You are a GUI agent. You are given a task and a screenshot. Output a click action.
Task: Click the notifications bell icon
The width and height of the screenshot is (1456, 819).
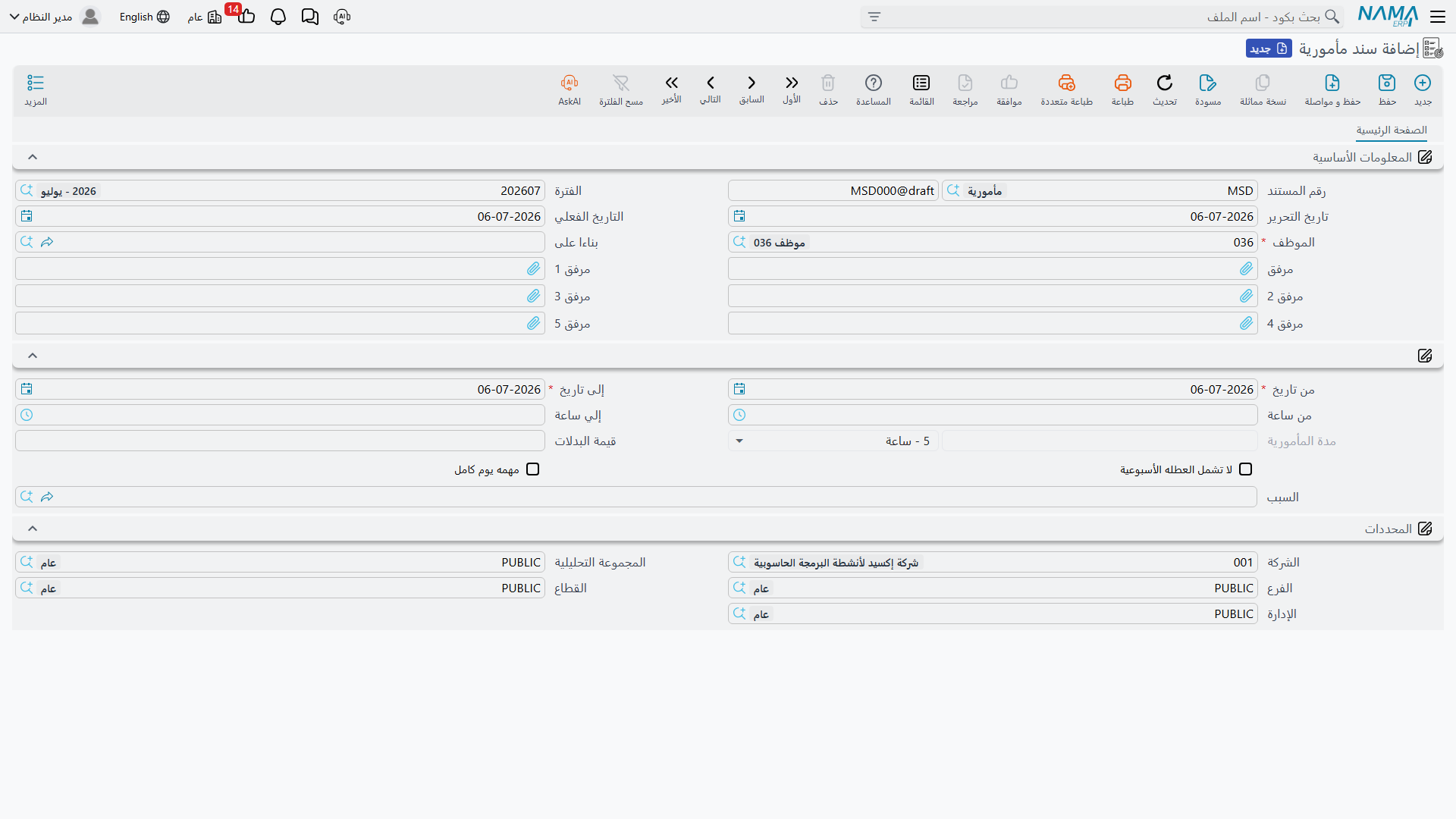coord(278,17)
